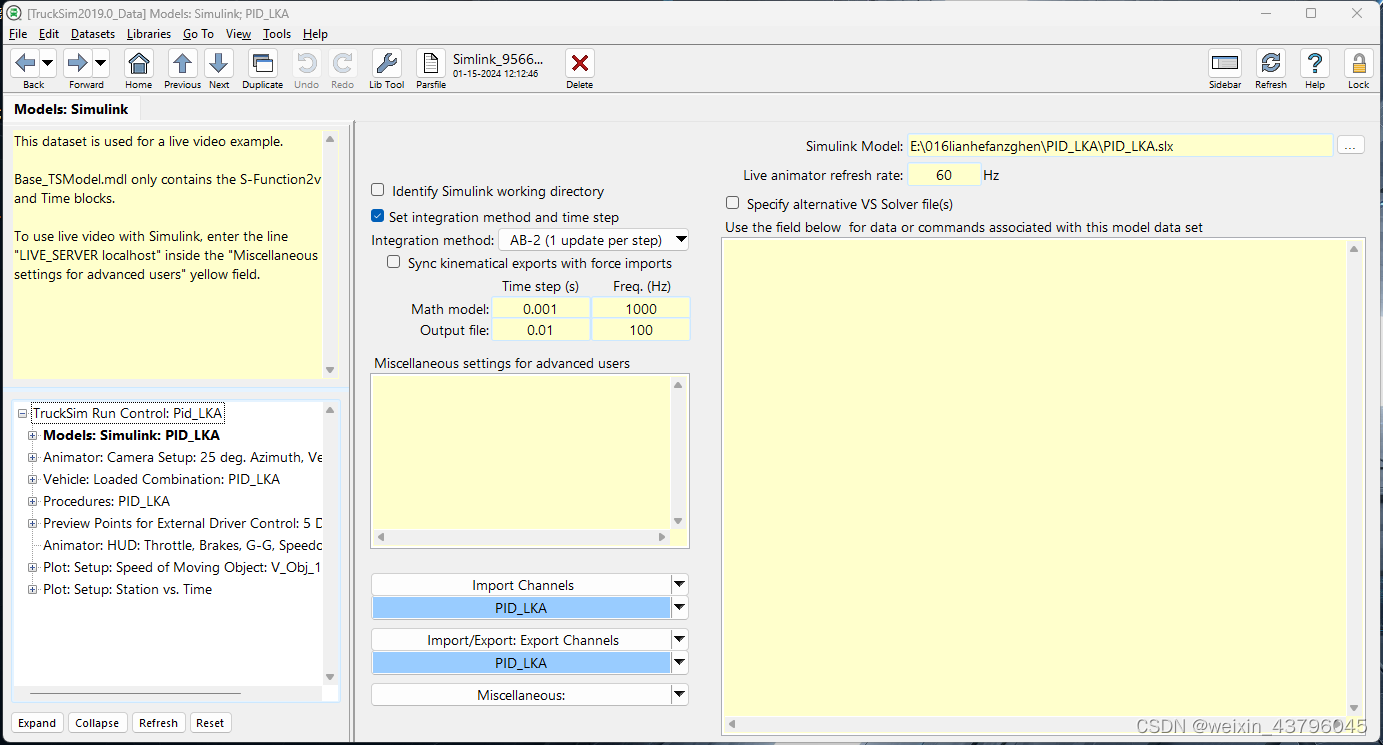Expand the Plot: Setup: Station vs. Time node

[x=33, y=589]
